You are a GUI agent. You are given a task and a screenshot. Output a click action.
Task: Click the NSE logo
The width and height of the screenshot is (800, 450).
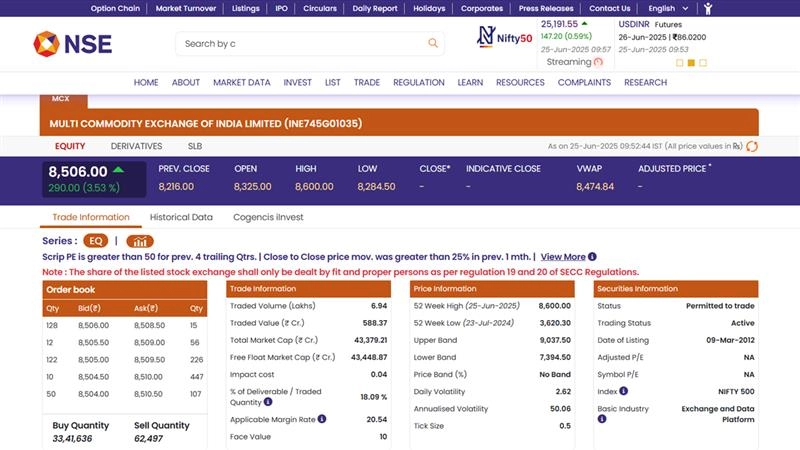click(x=72, y=44)
